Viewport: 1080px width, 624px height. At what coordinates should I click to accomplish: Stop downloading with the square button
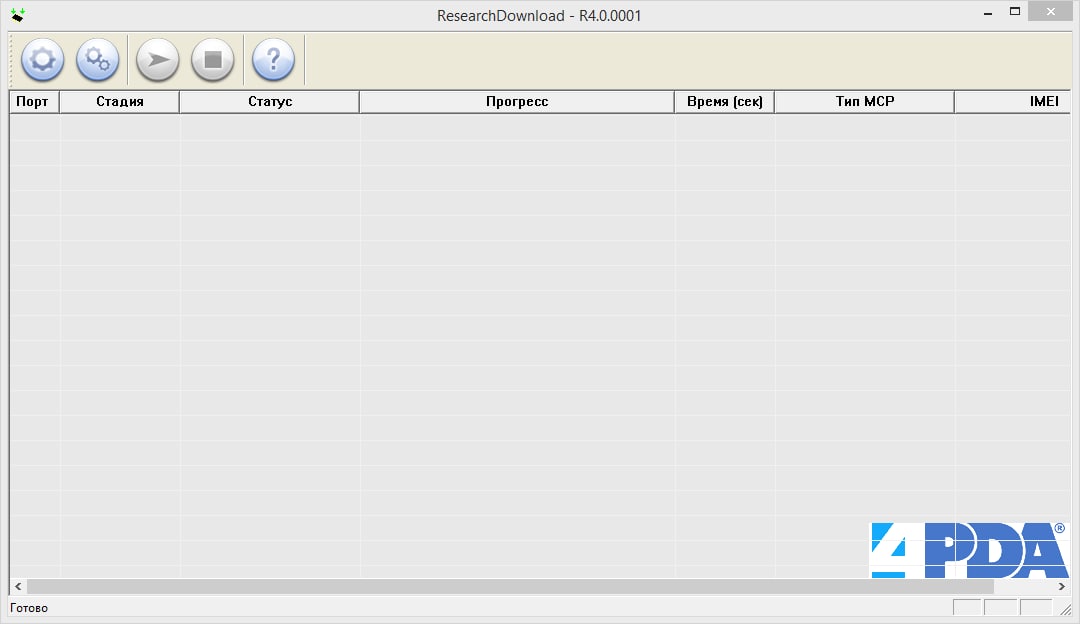pyautogui.click(x=213, y=60)
